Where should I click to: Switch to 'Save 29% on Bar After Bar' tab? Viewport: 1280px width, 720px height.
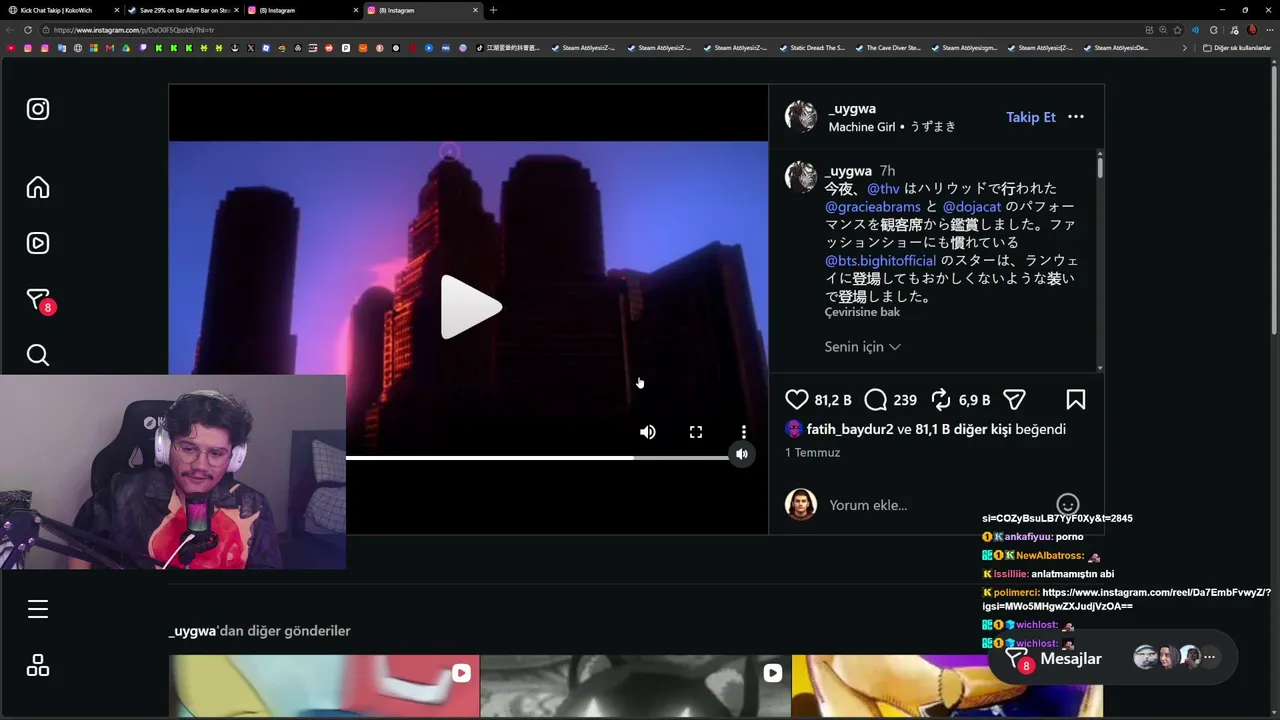pos(183,10)
